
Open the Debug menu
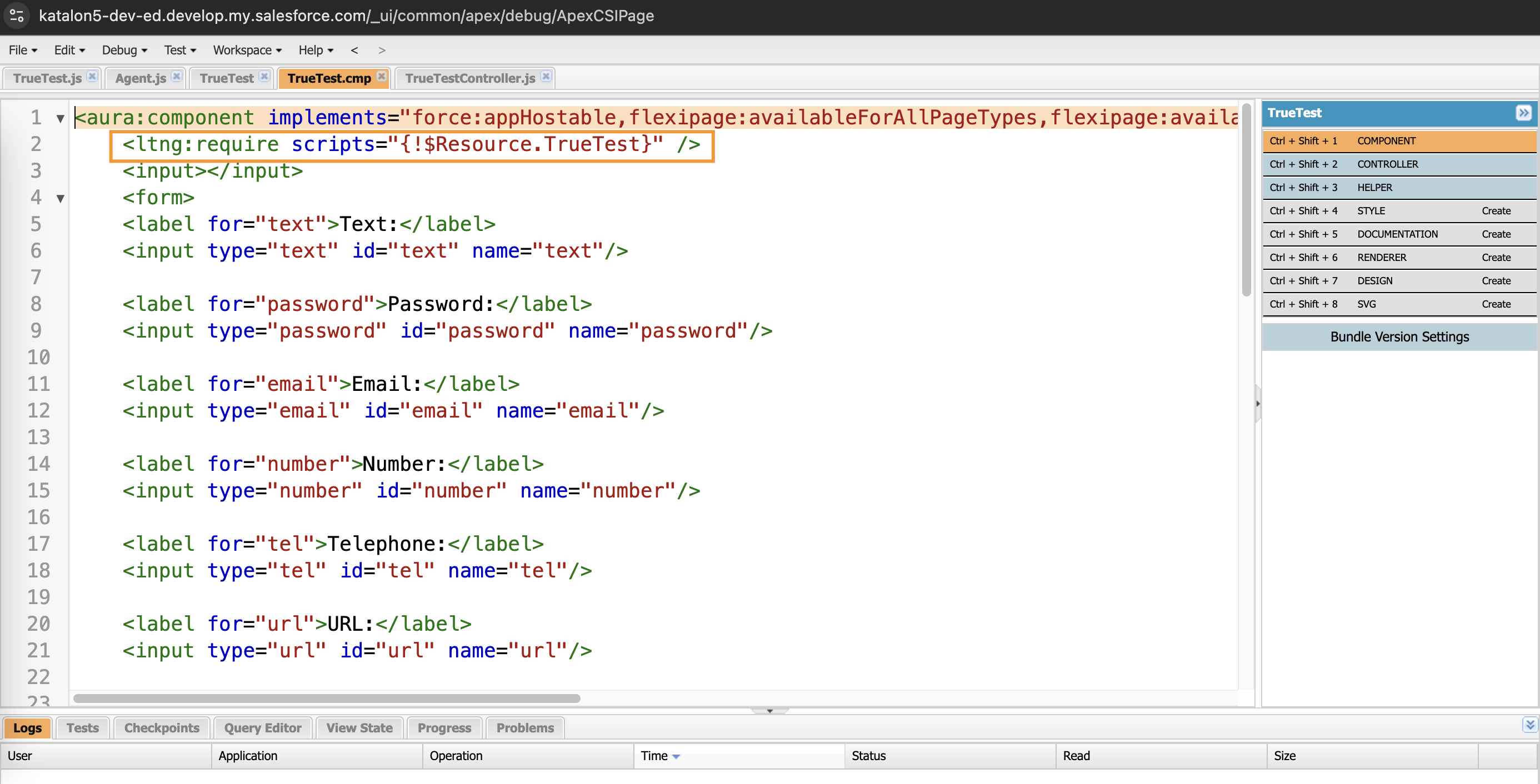pos(124,50)
